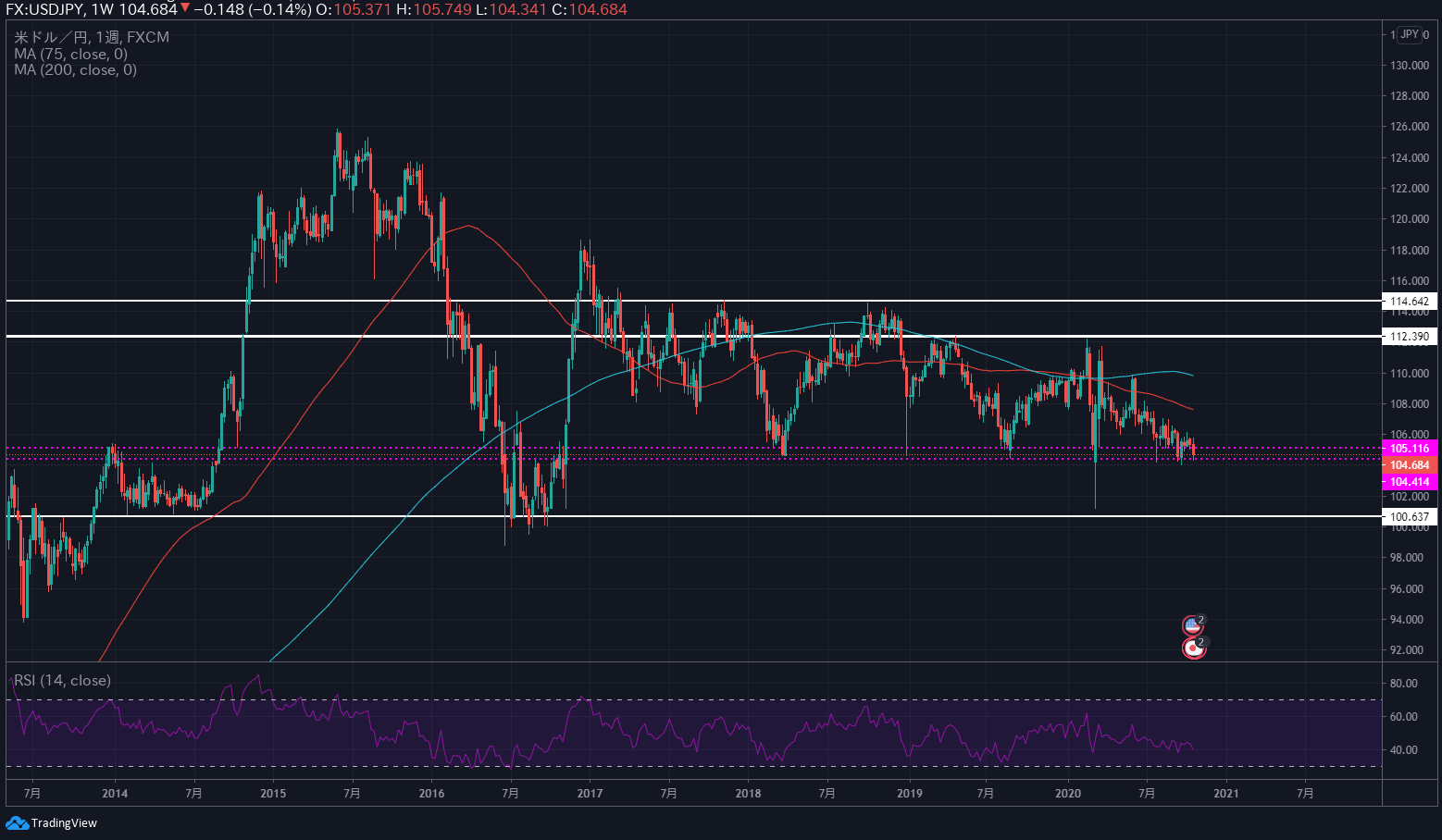
Task: Click the 2021 label on time axis
Action: click(1225, 793)
